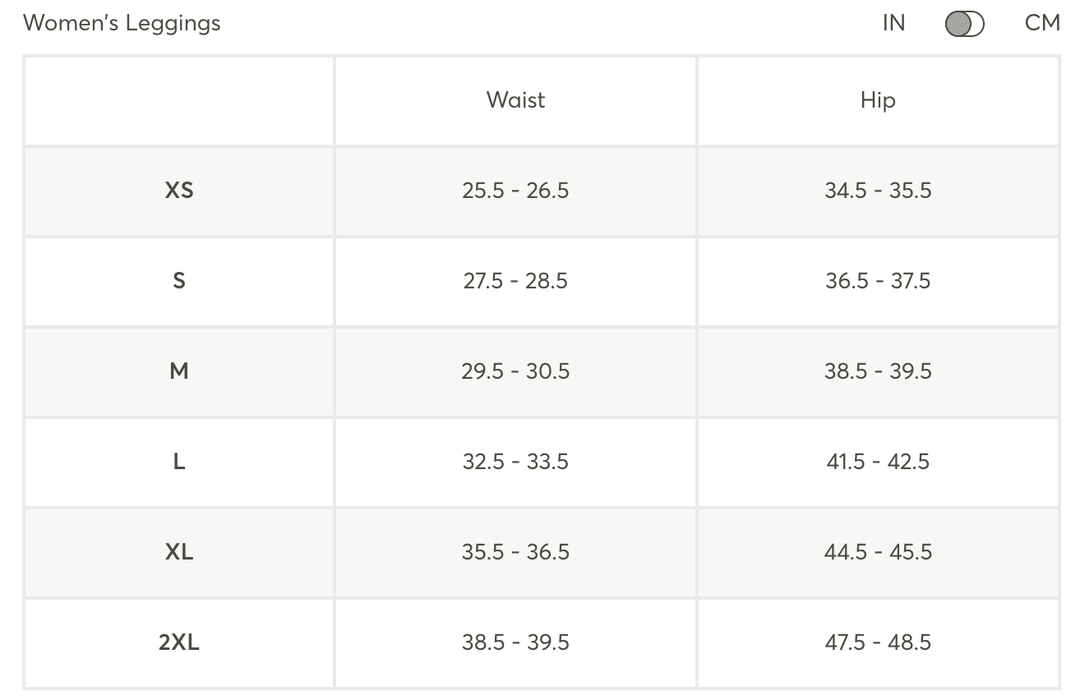The width and height of the screenshot is (1080, 700).
Task: Click 2XL waist value 38.5 - 39.5
Action: click(515, 642)
